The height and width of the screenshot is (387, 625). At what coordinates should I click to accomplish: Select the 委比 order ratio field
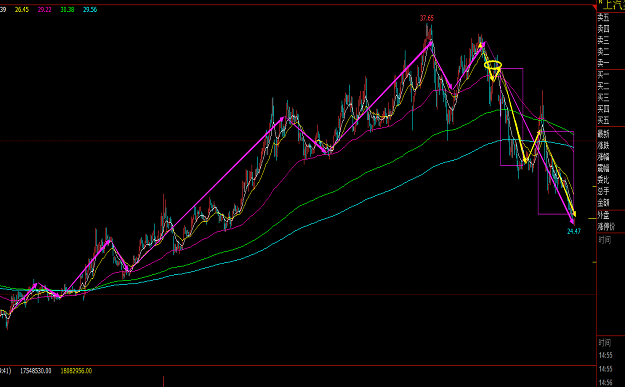point(603,180)
